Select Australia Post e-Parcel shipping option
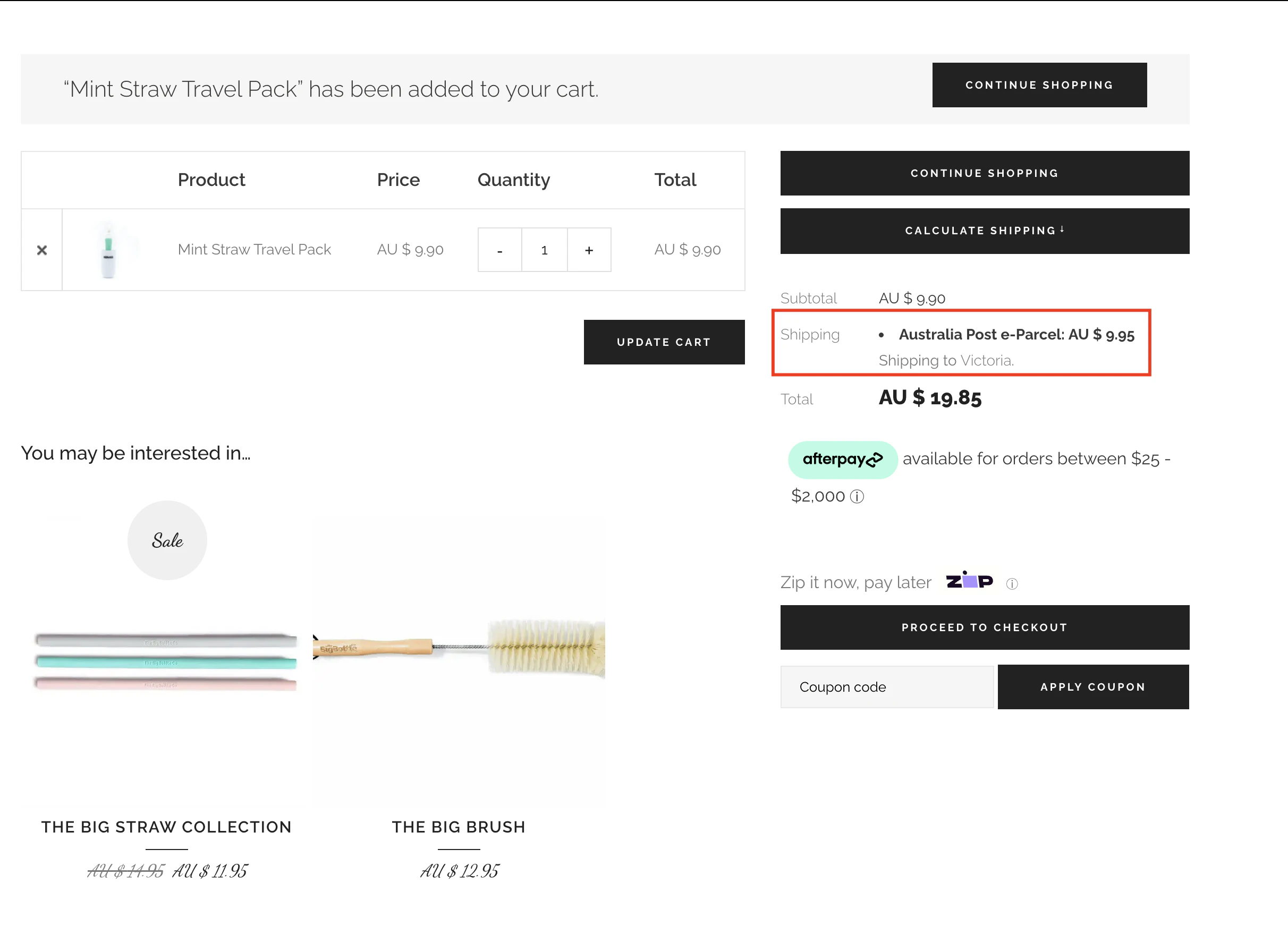The image size is (1288, 934). tap(1016, 334)
